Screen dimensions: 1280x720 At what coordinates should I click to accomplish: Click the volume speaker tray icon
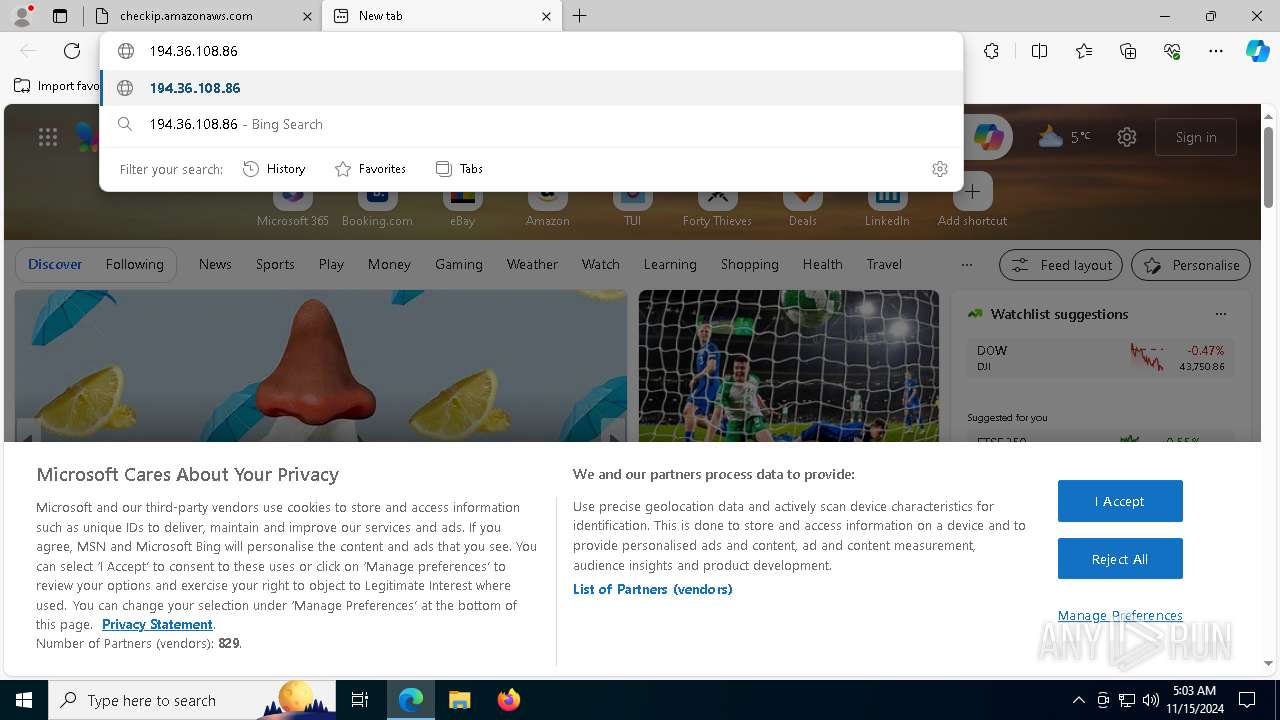(x=1151, y=700)
